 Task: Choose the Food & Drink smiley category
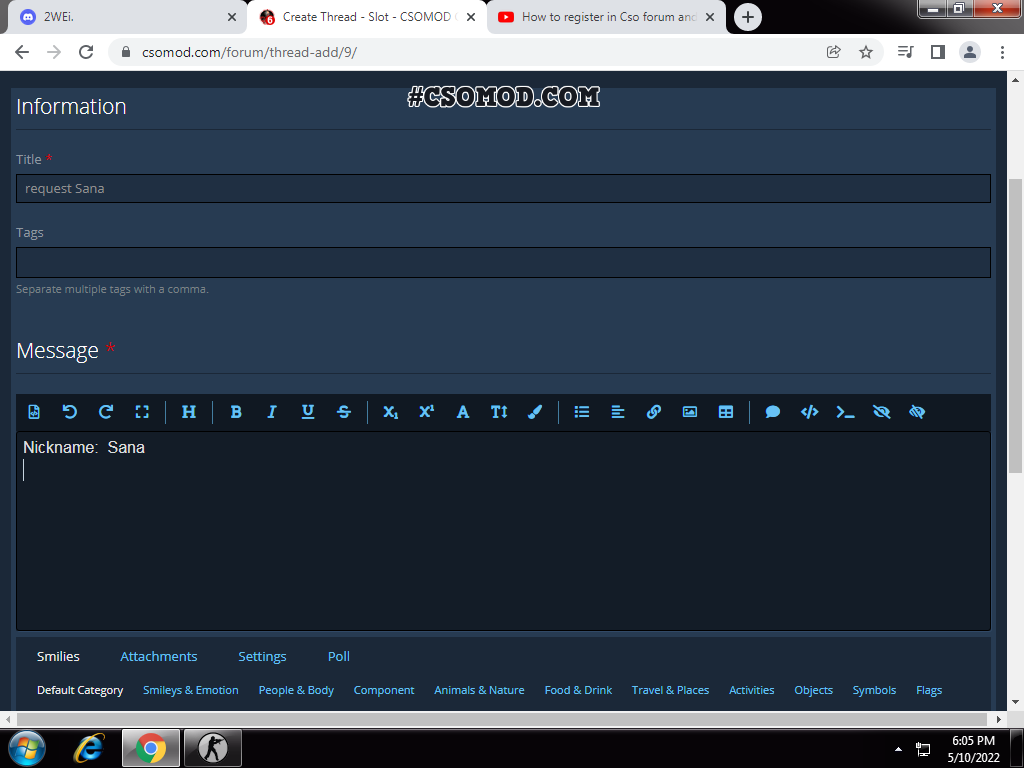point(578,690)
